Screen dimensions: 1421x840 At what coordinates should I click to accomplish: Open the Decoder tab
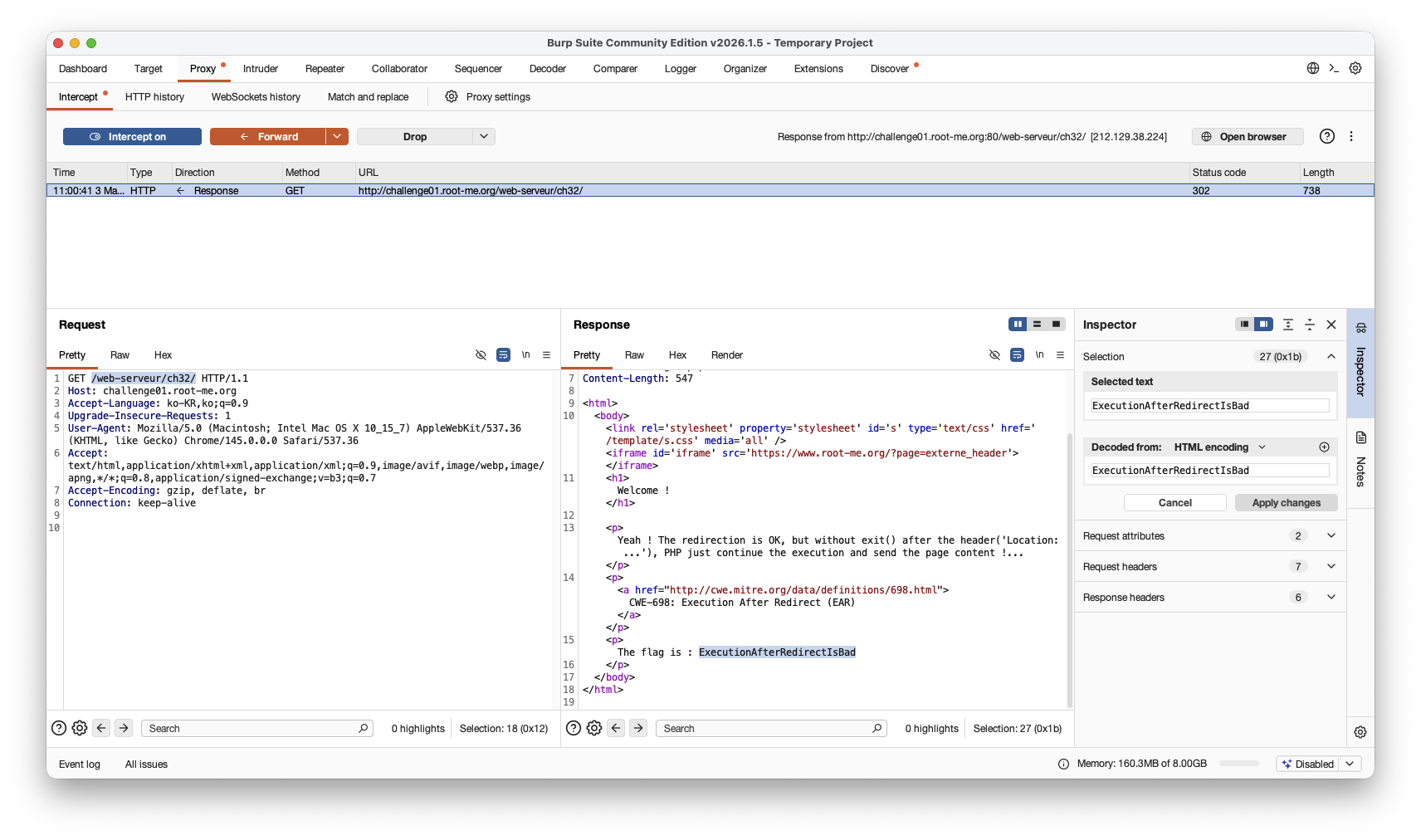[548, 69]
